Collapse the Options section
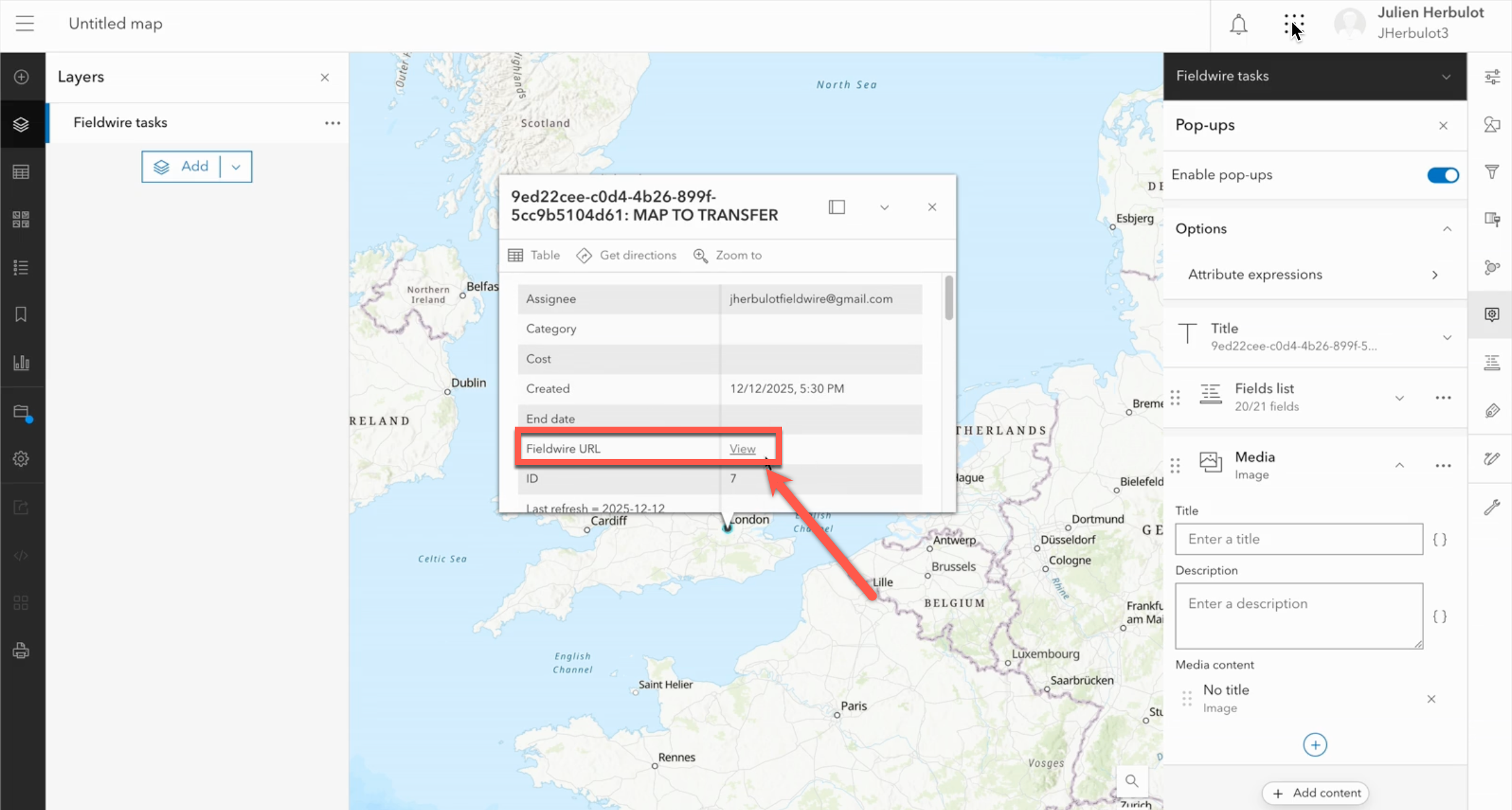 (1446, 229)
